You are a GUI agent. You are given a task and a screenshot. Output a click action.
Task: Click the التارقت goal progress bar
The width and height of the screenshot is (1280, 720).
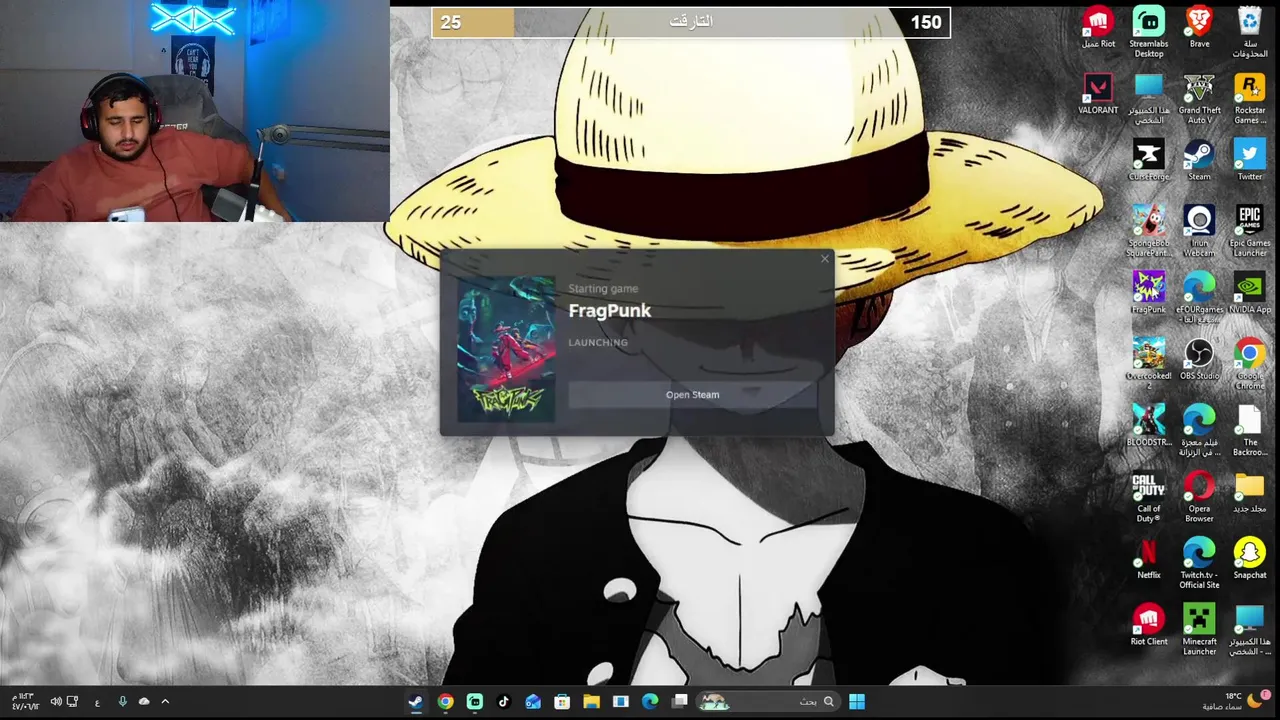691,22
